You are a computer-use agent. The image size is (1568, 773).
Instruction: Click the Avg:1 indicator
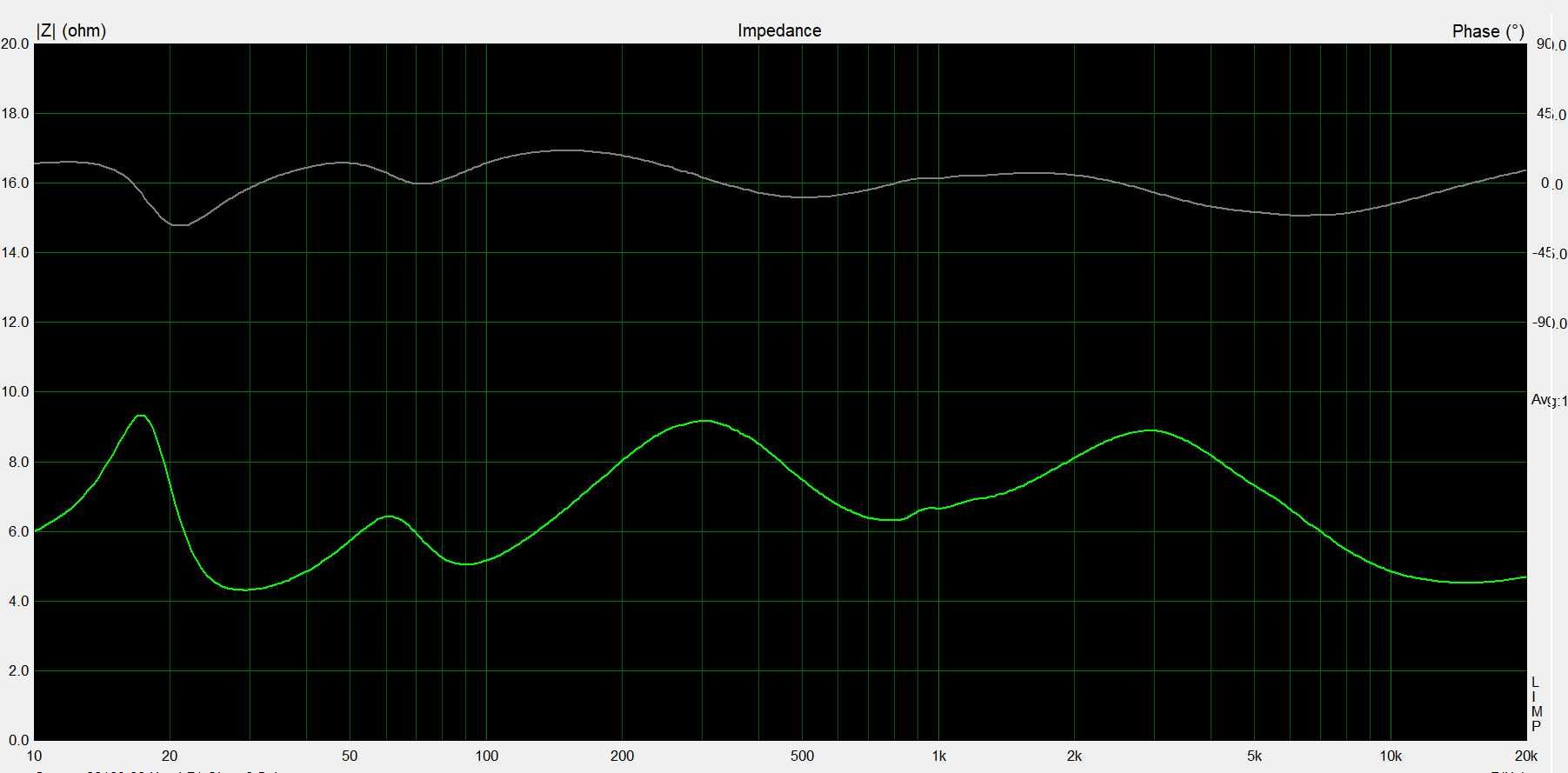coord(1549,400)
